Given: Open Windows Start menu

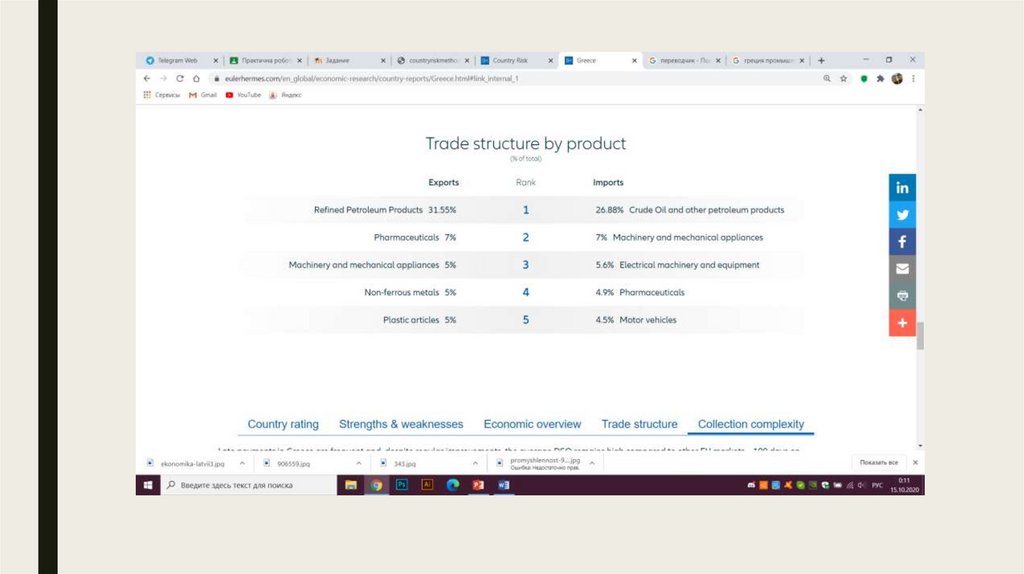Looking at the screenshot, I should point(148,485).
